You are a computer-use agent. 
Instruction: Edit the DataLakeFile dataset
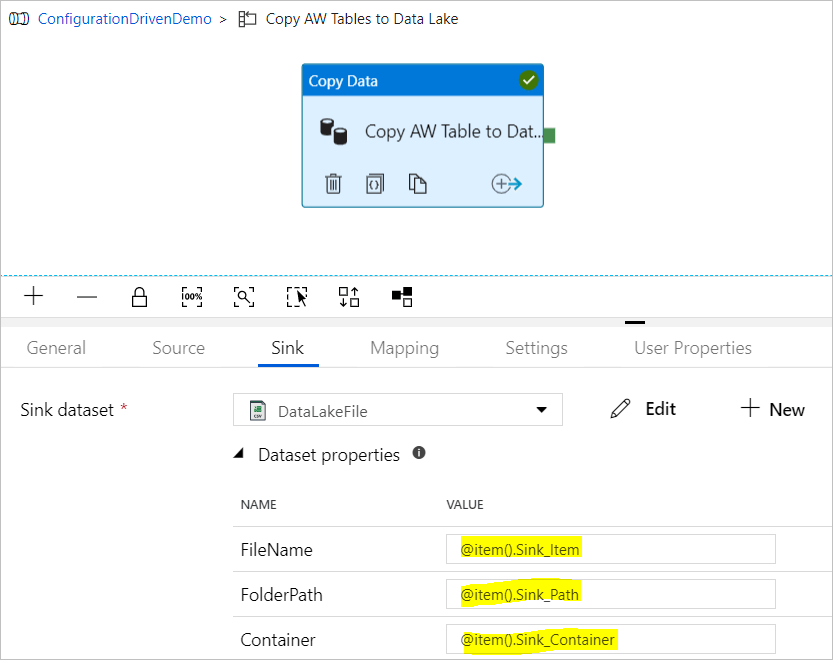[x=643, y=409]
